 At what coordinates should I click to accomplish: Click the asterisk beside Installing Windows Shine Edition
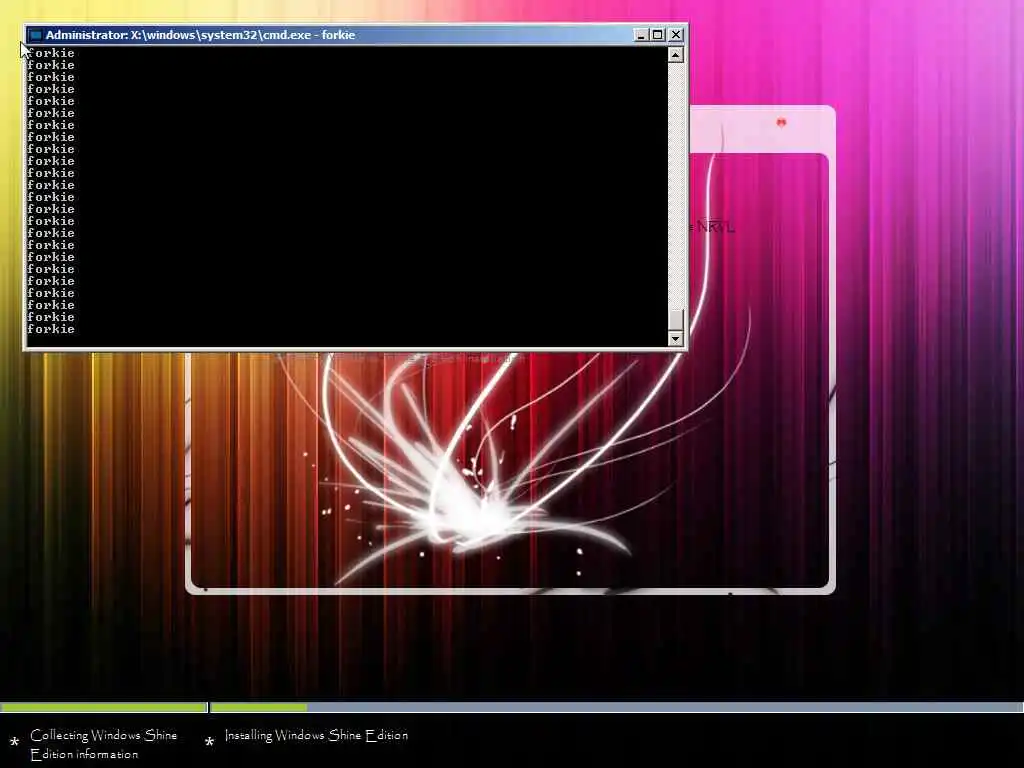point(210,742)
